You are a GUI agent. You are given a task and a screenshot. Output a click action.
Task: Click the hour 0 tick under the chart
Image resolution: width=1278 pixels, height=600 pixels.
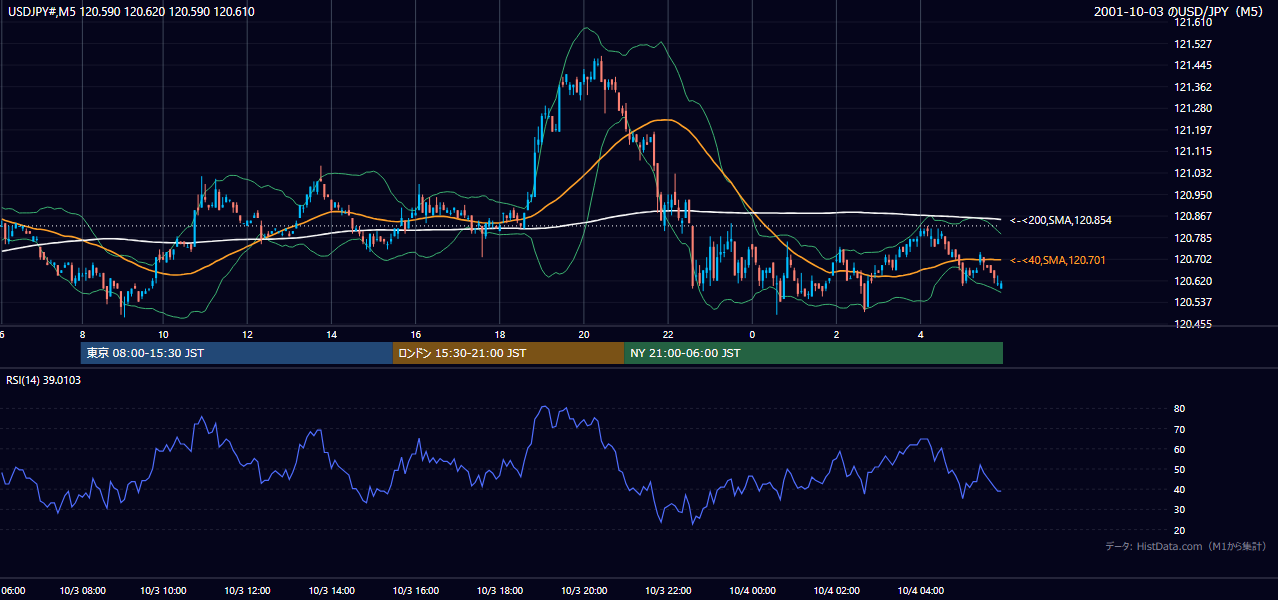click(x=752, y=334)
